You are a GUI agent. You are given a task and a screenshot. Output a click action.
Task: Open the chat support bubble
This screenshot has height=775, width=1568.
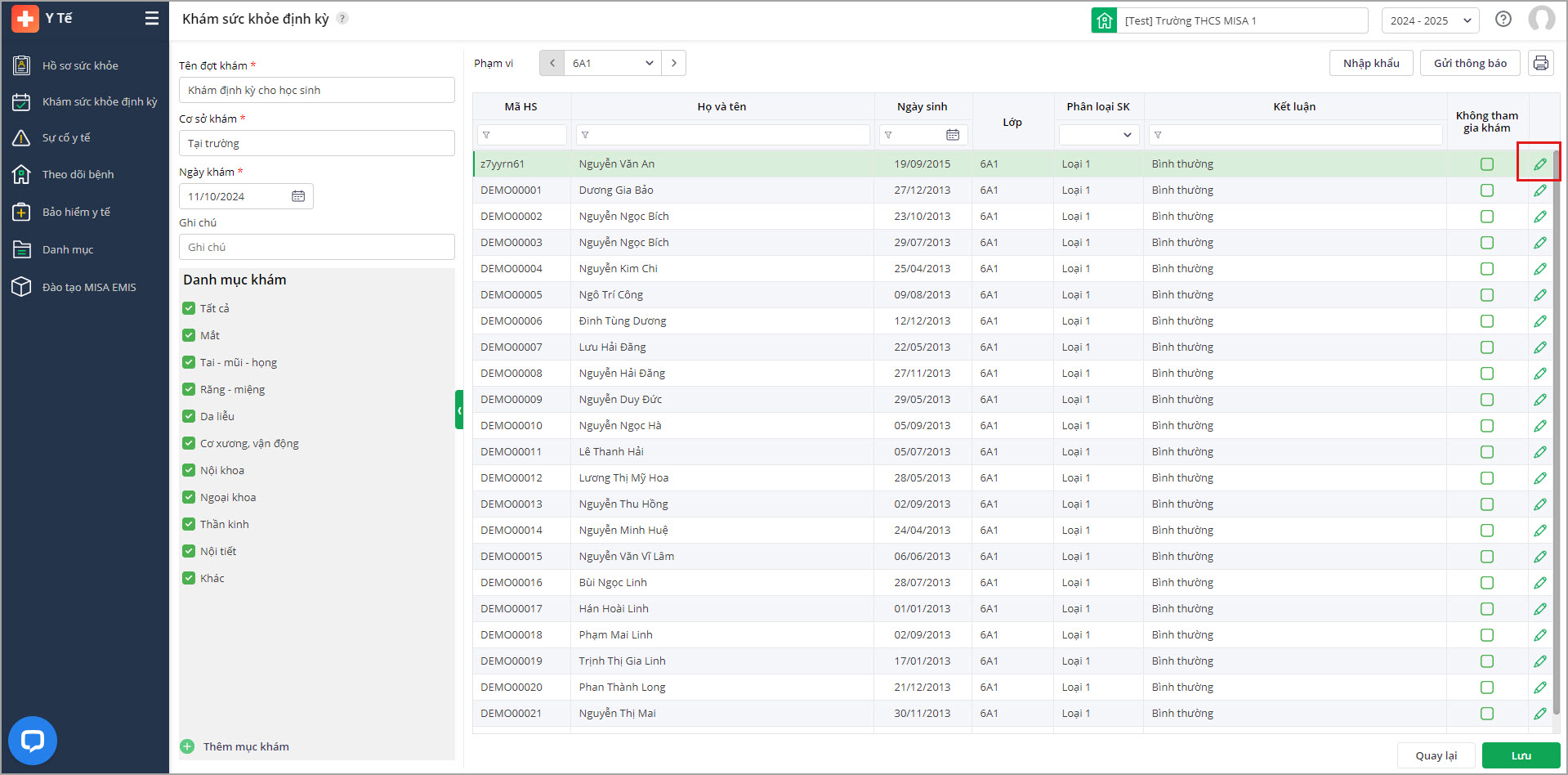tap(33, 741)
